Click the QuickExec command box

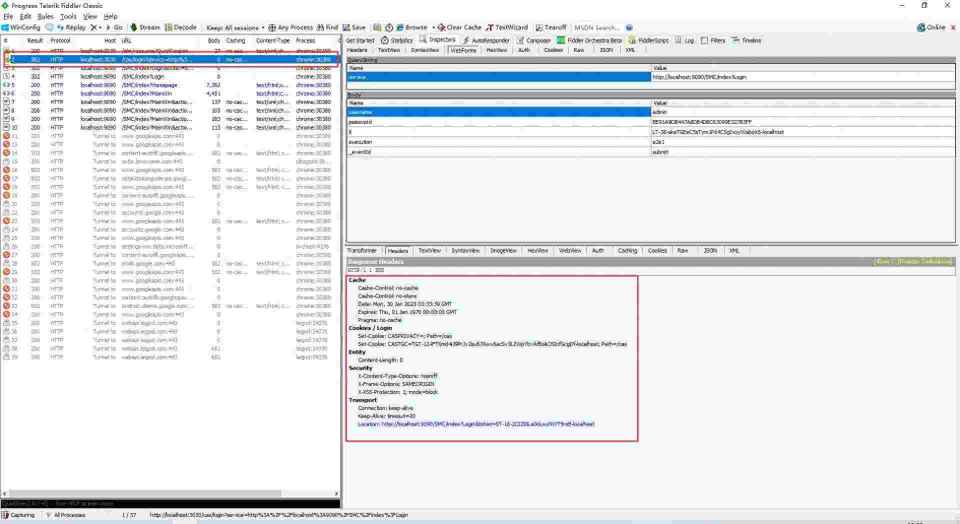coord(170,504)
